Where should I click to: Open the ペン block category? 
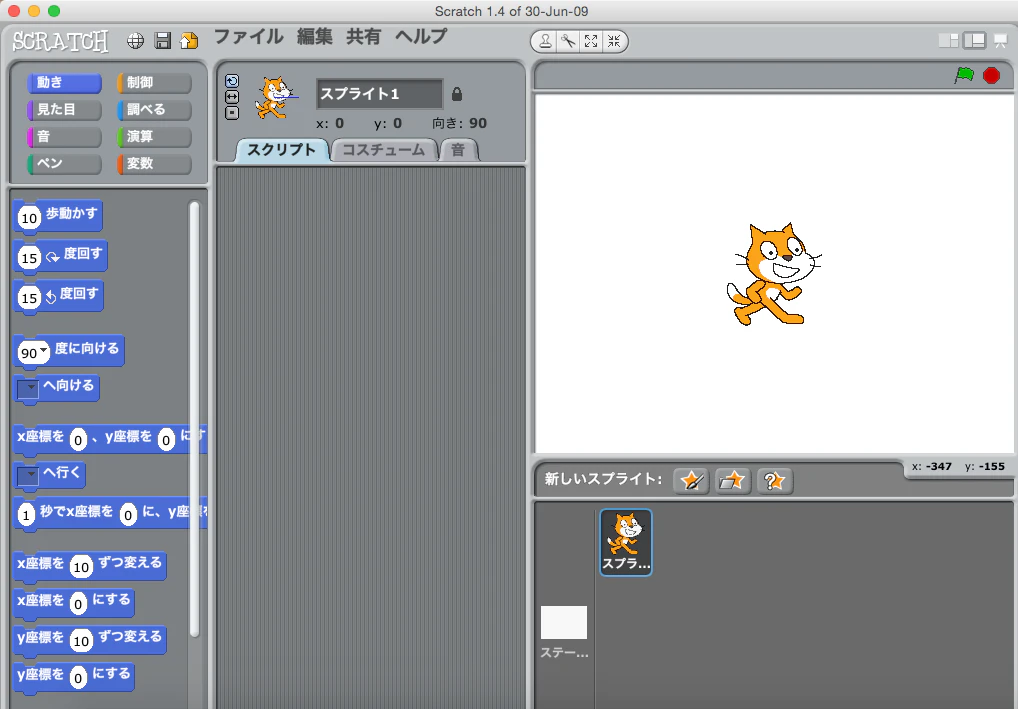64,164
